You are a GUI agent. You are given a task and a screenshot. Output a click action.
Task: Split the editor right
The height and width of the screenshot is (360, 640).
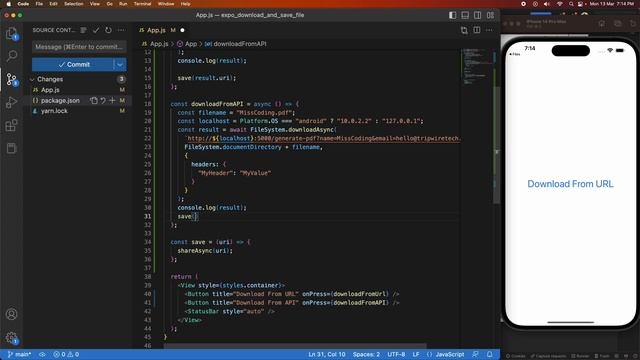477,30
